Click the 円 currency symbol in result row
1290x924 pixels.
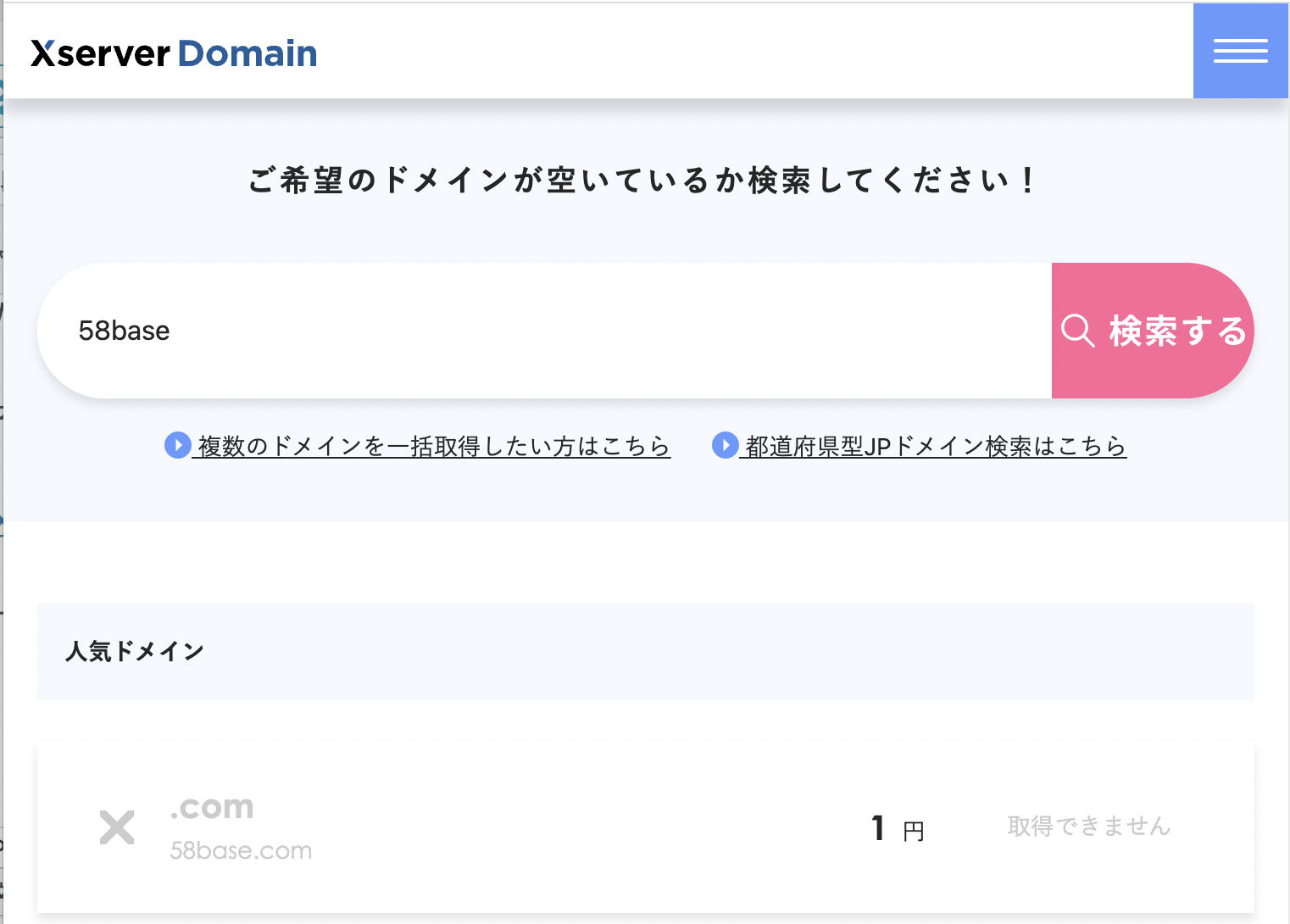pyautogui.click(x=913, y=832)
